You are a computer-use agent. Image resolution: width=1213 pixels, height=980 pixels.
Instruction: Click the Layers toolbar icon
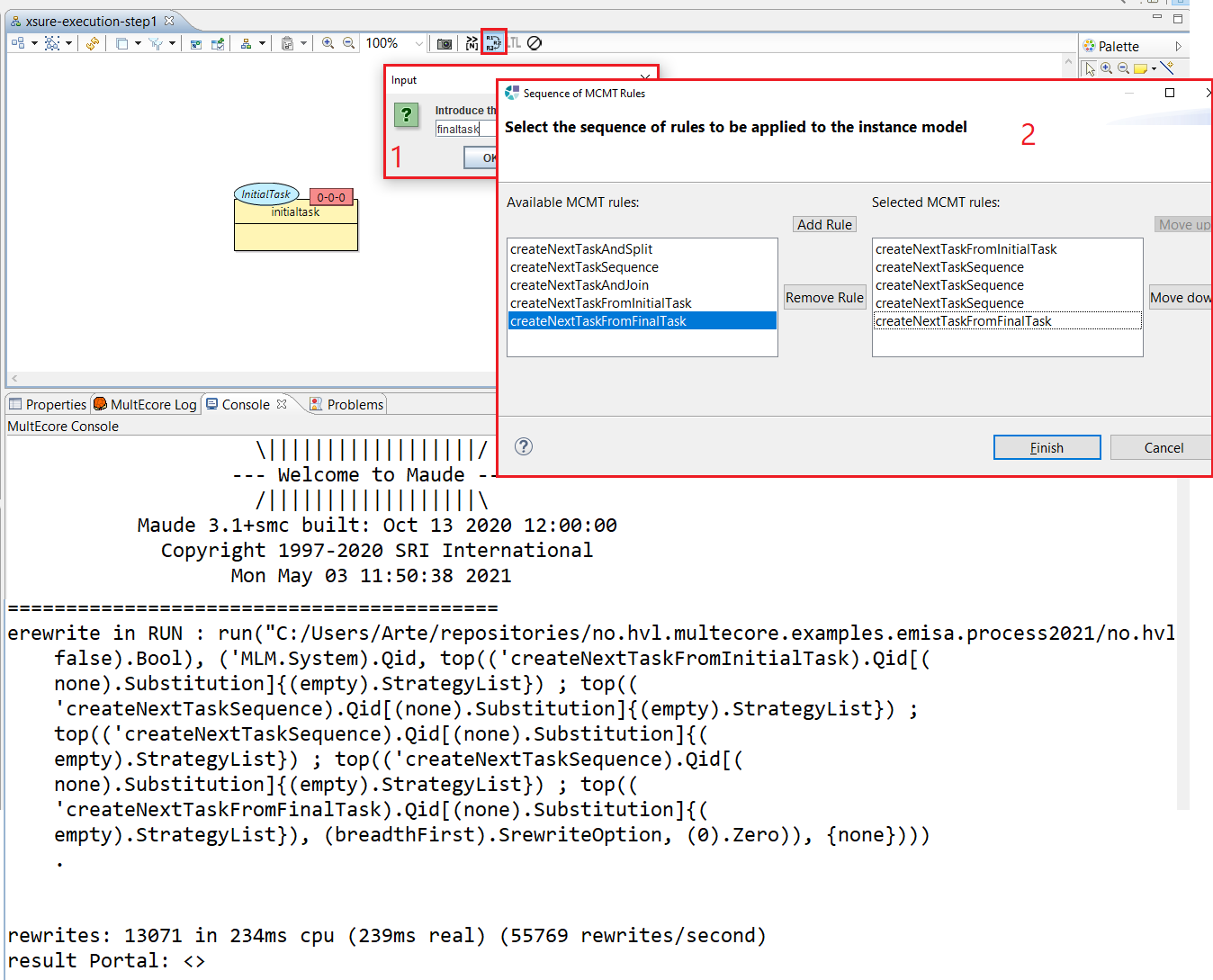(x=121, y=43)
